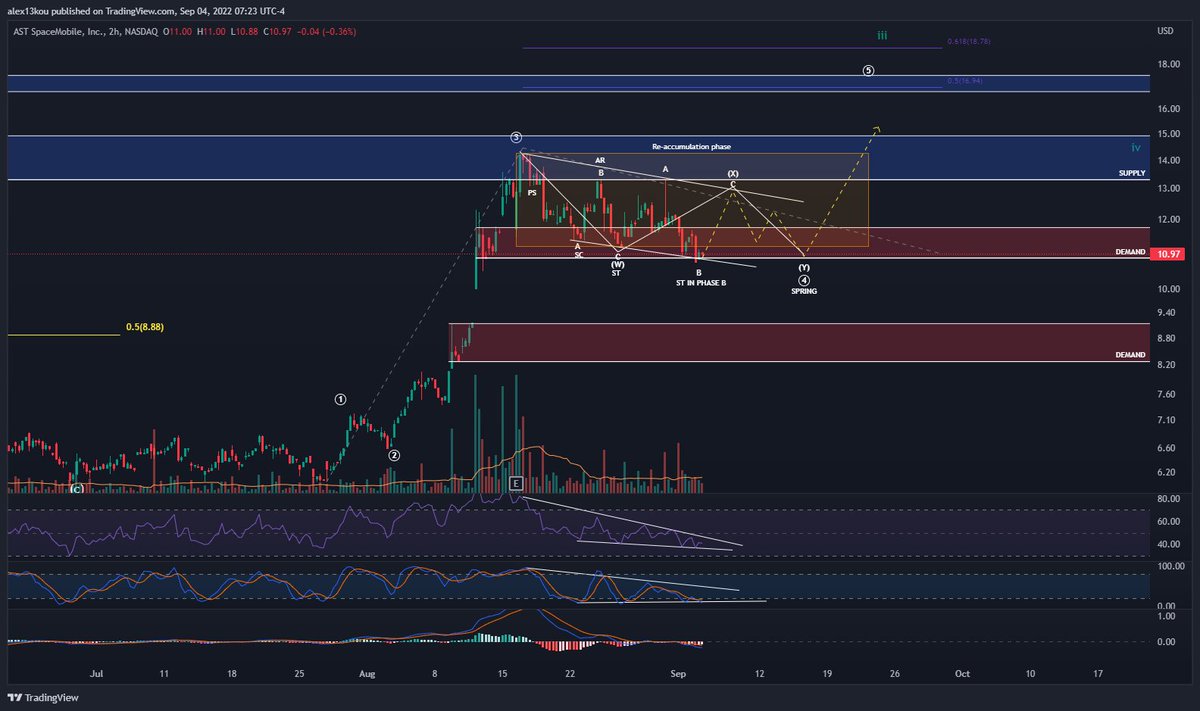Click the '−0.04 (−0.36%)' change value

[x=328, y=32]
